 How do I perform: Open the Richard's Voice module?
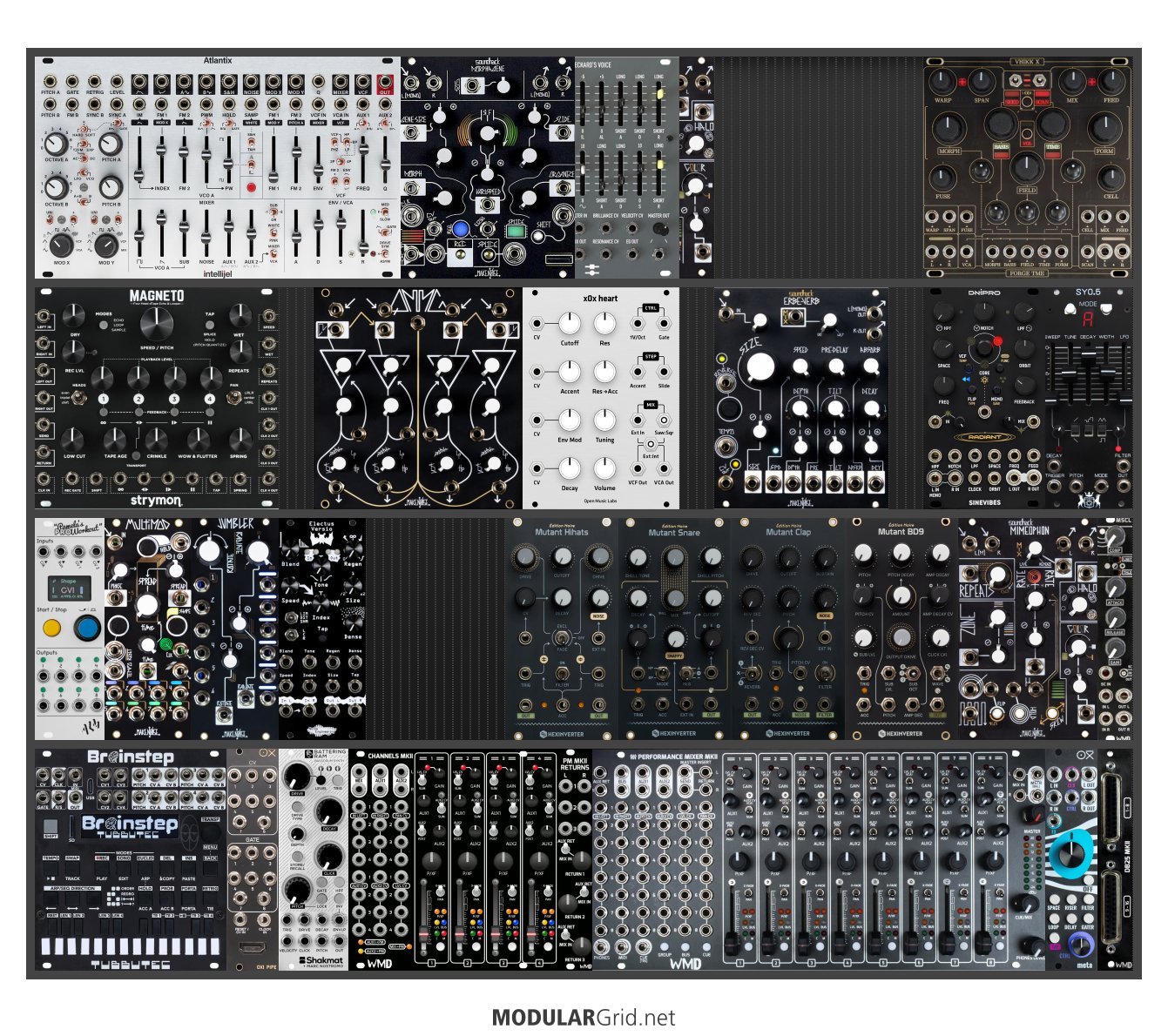(627, 168)
